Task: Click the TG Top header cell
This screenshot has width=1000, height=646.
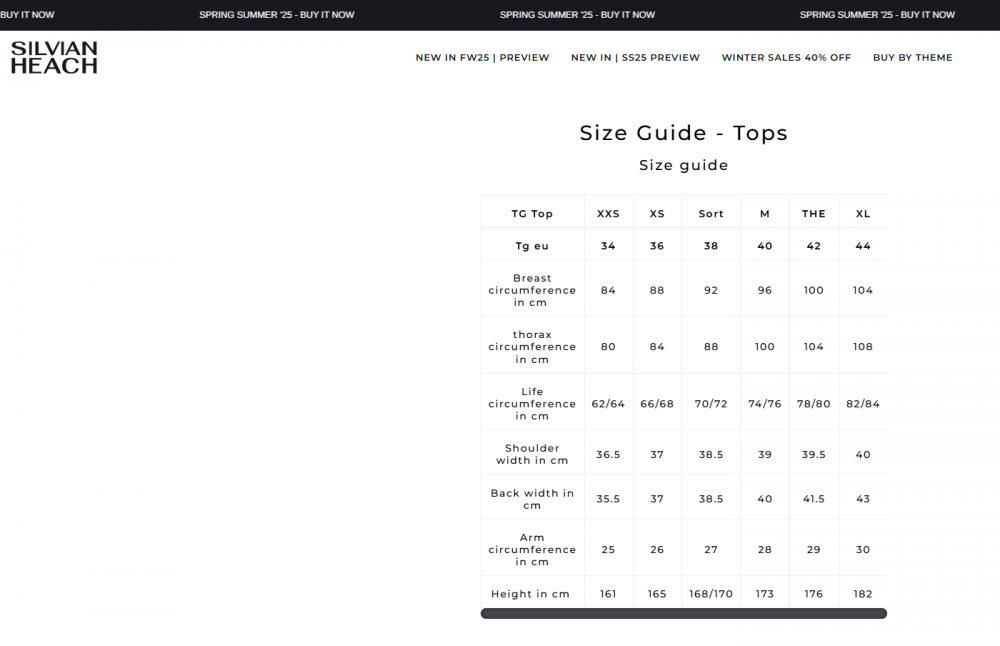Action: coord(532,214)
